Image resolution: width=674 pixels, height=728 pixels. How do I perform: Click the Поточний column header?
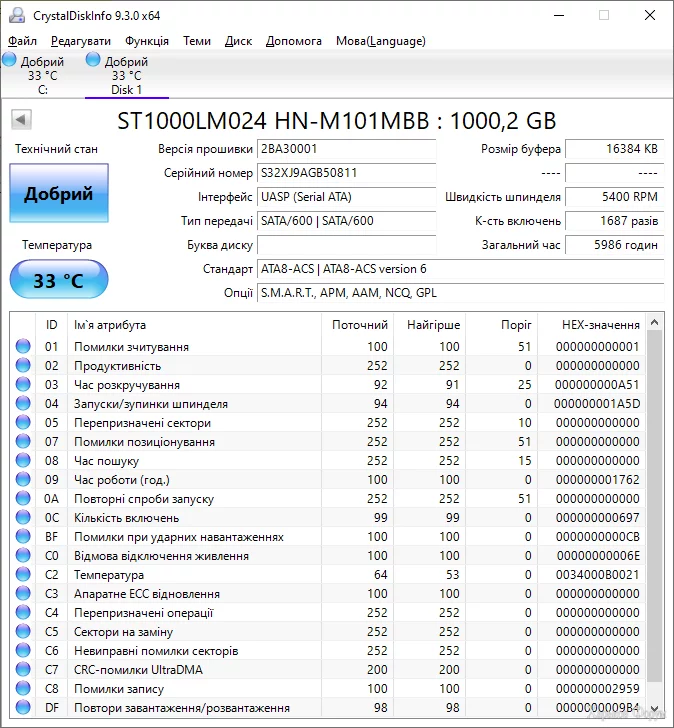click(357, 325)
